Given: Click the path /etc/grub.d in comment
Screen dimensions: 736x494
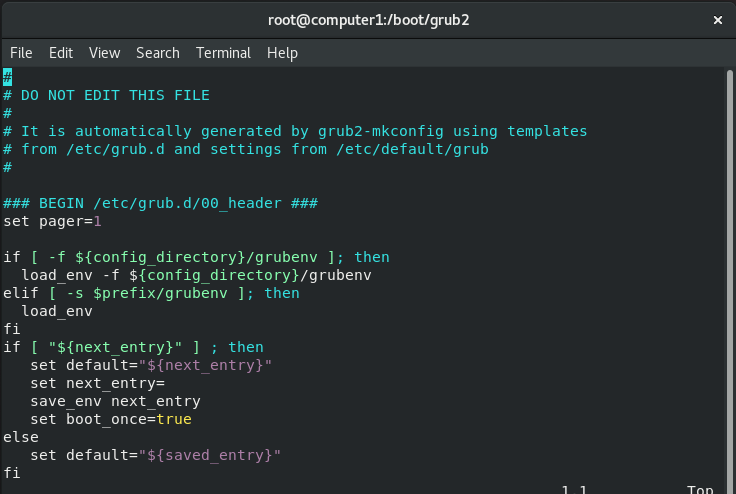Looking at the screenshot, I should tap(115, 149).
